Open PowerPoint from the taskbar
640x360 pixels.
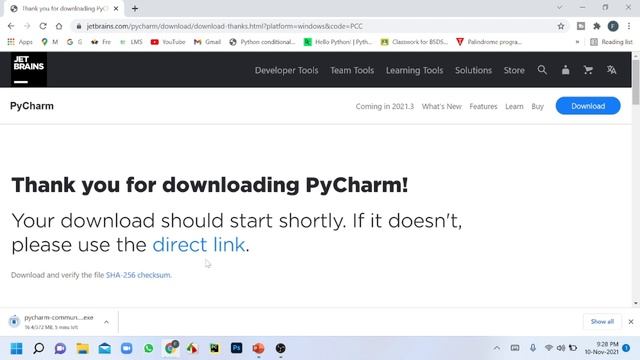click(258, 348)
